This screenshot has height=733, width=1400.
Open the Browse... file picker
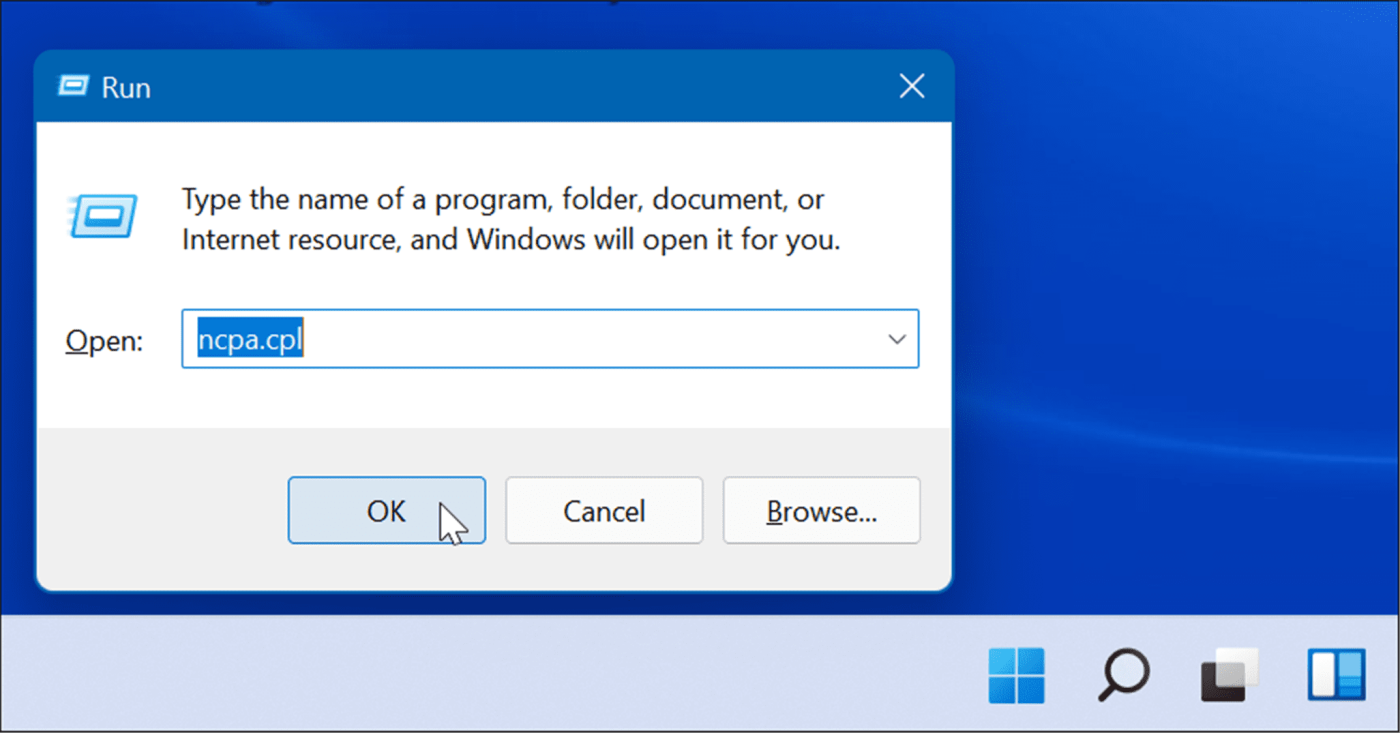point(821,511)
